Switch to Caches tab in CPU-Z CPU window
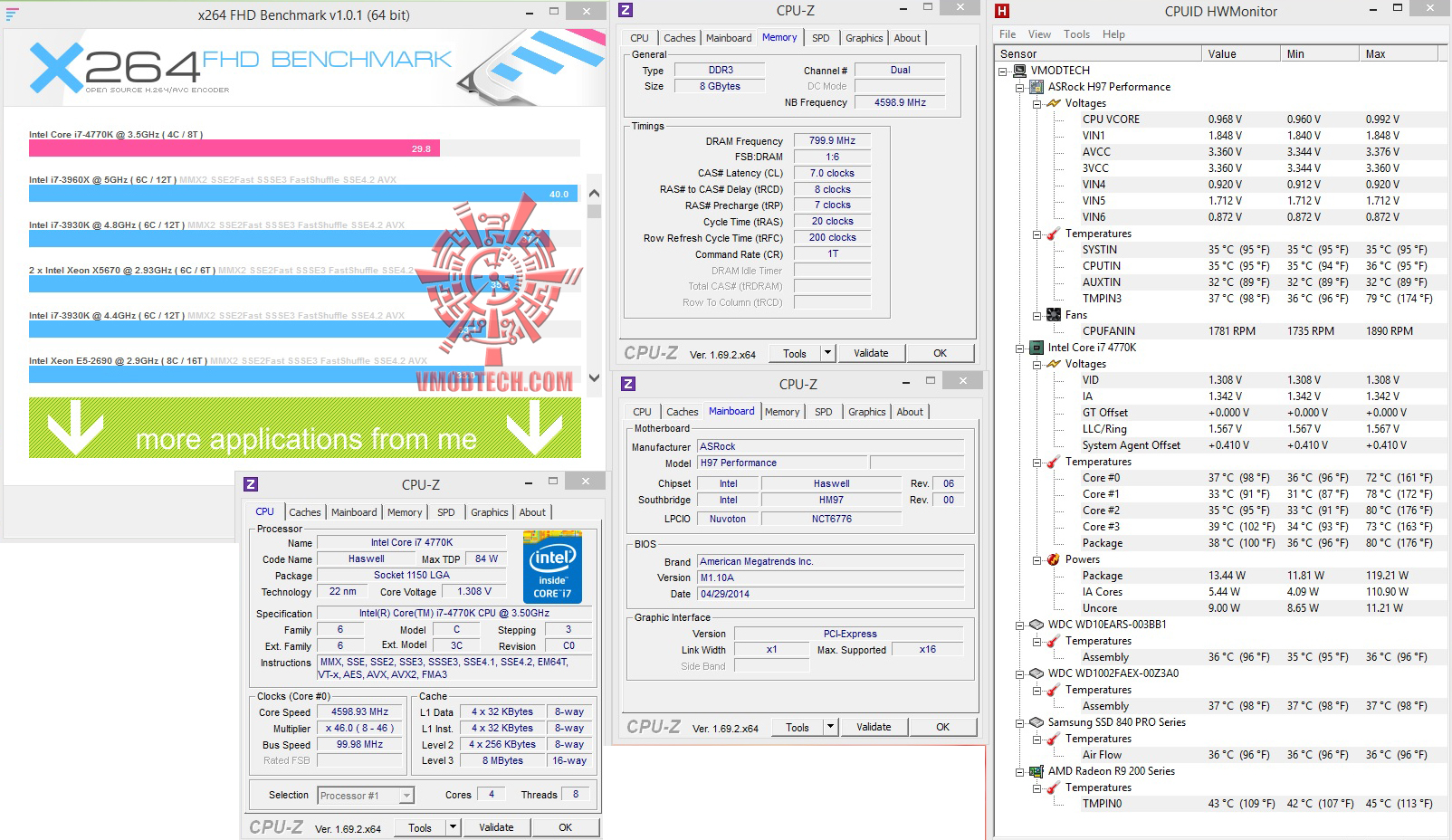 pyautogui.click(x=305, y=512)
